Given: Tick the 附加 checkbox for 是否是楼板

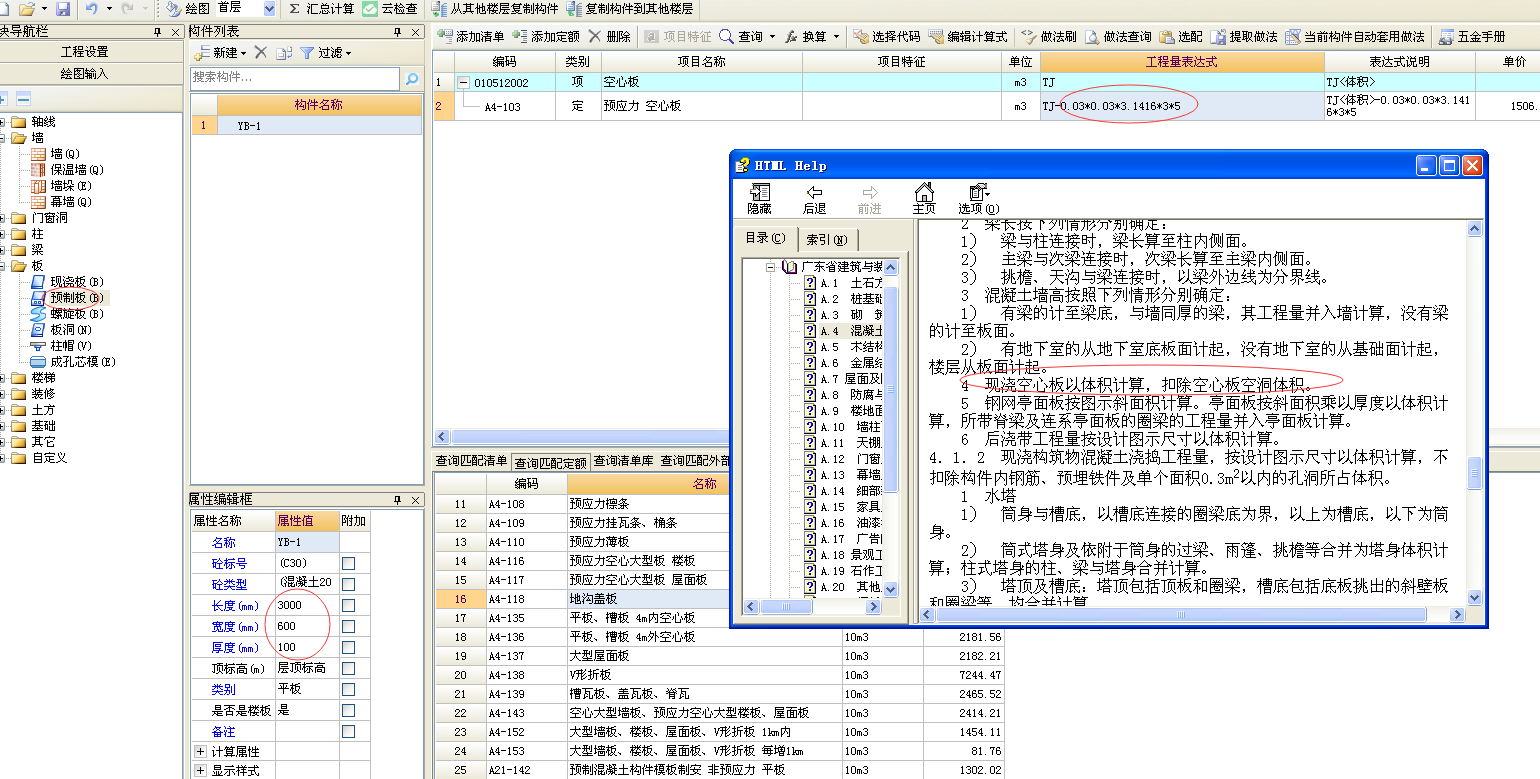Looking at the screenshot, I should coord(348,710).
